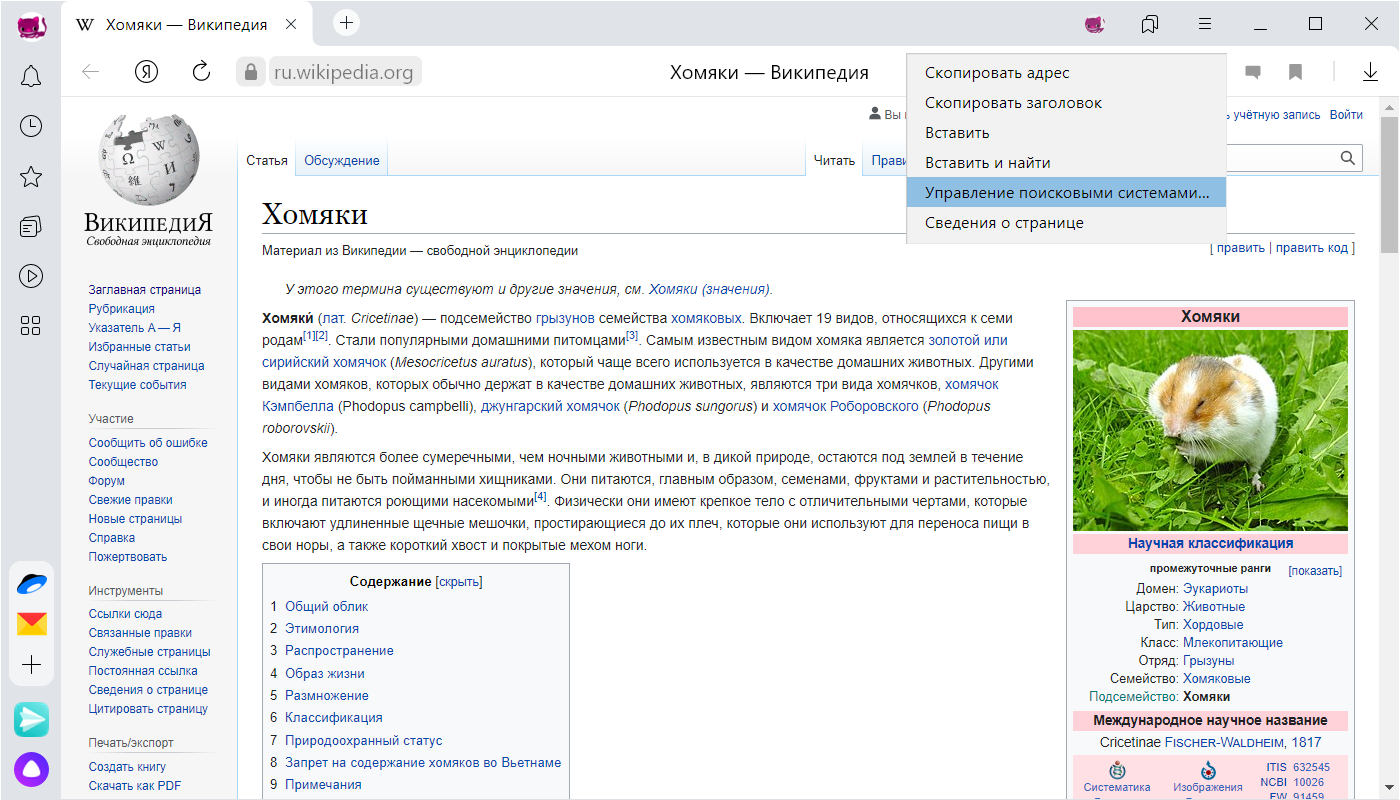Open tab groups icon in title bar
This screenshot has height=800, width=1400.
[x=1150, y=23]
